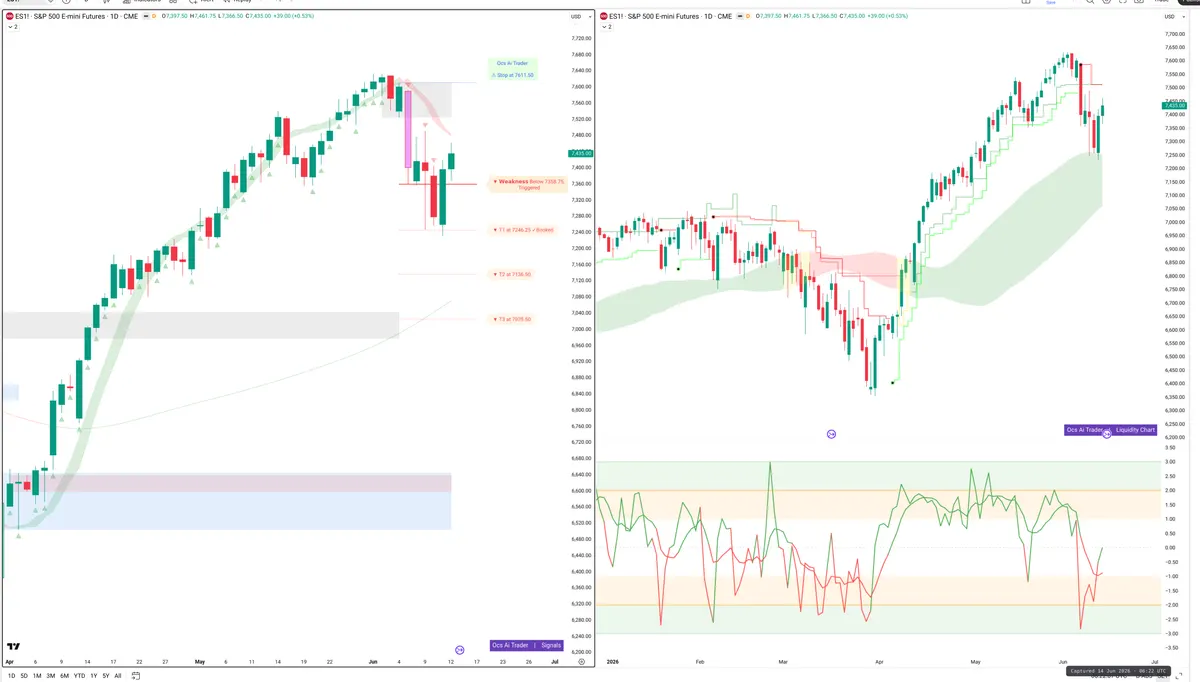Click the 7,720.00 price scale label in left chart
The image size is (1200, 682).
coord(580,38)
